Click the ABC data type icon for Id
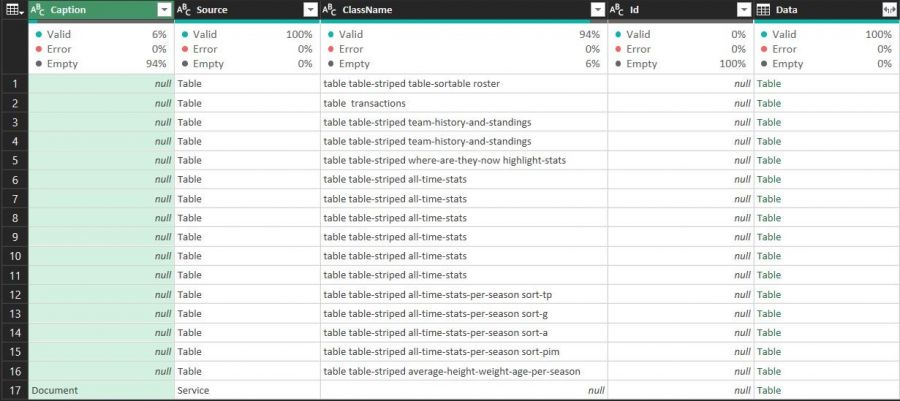Image resolution: width=900 pixels, height=401 pixels. (616, 10)
